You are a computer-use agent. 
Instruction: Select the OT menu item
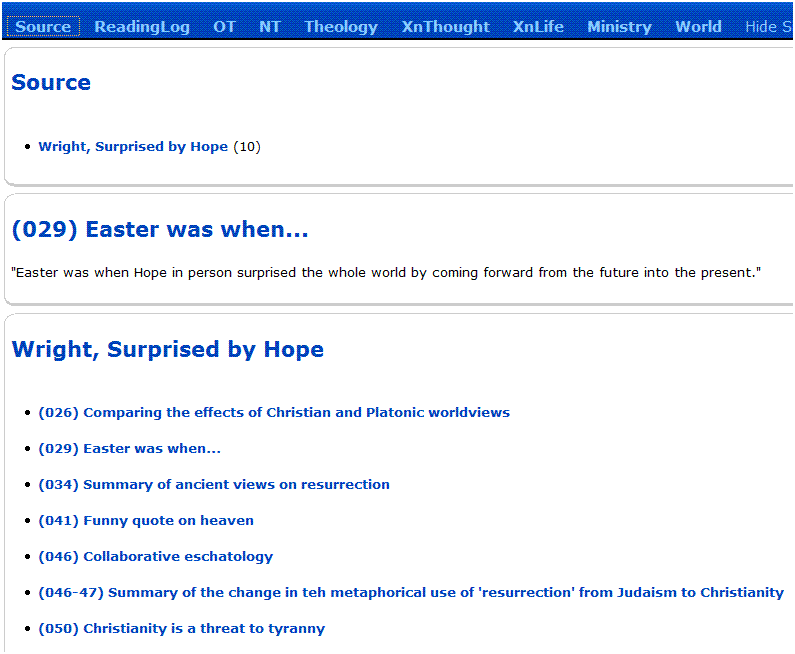tap(224, 27)
